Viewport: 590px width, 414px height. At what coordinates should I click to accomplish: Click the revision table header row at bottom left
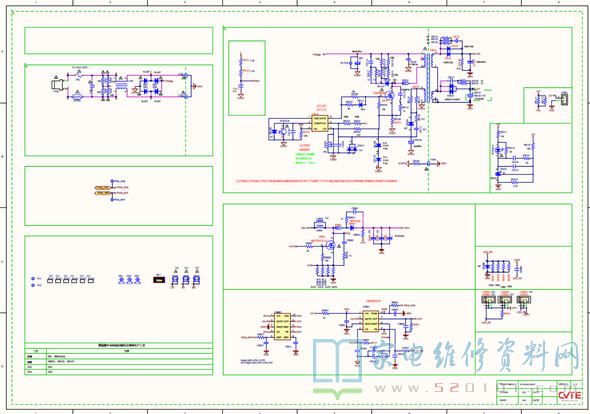[119, 345]
